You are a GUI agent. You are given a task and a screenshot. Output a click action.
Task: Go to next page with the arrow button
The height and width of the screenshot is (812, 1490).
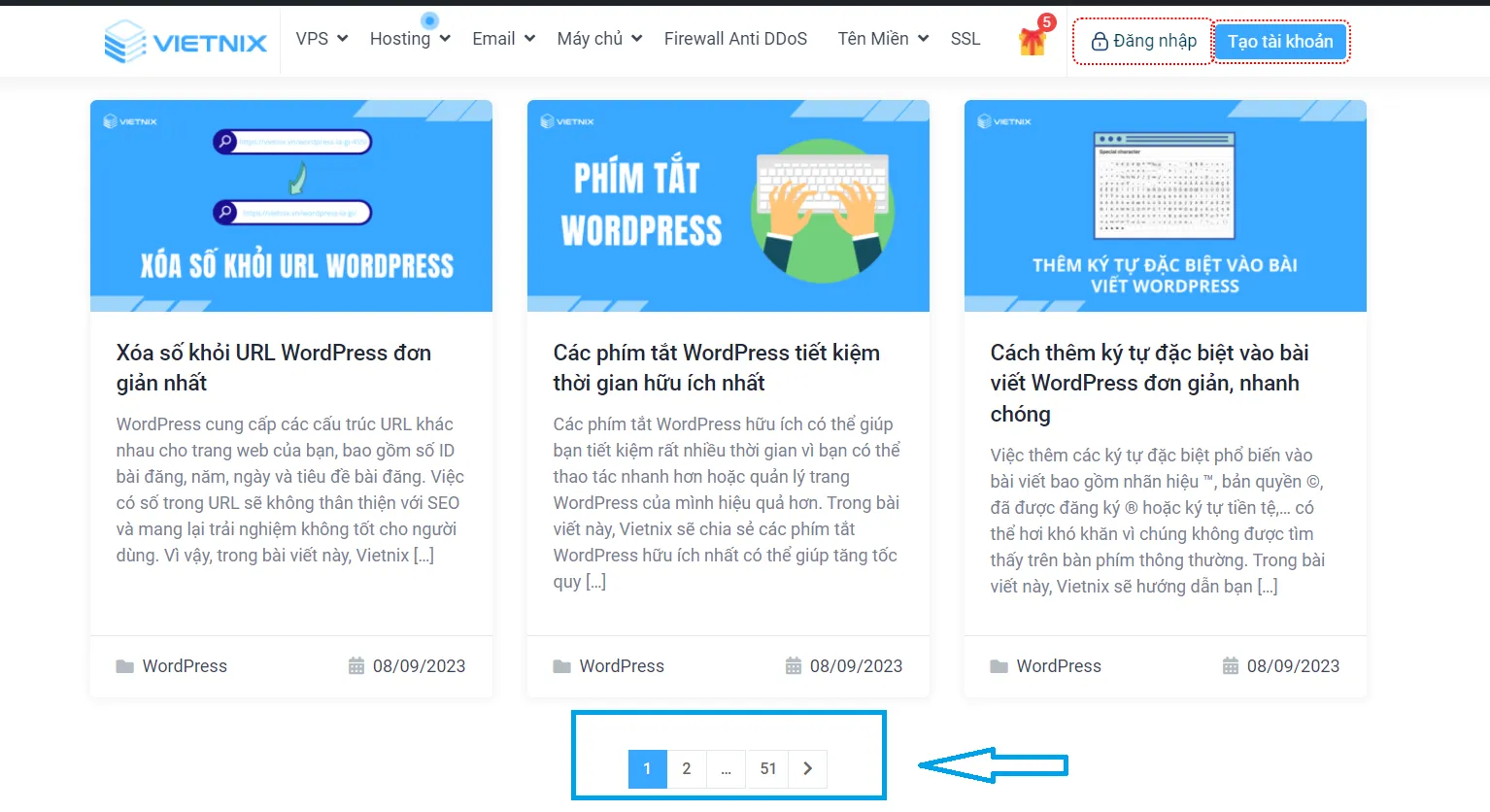(x=807, y=768)
